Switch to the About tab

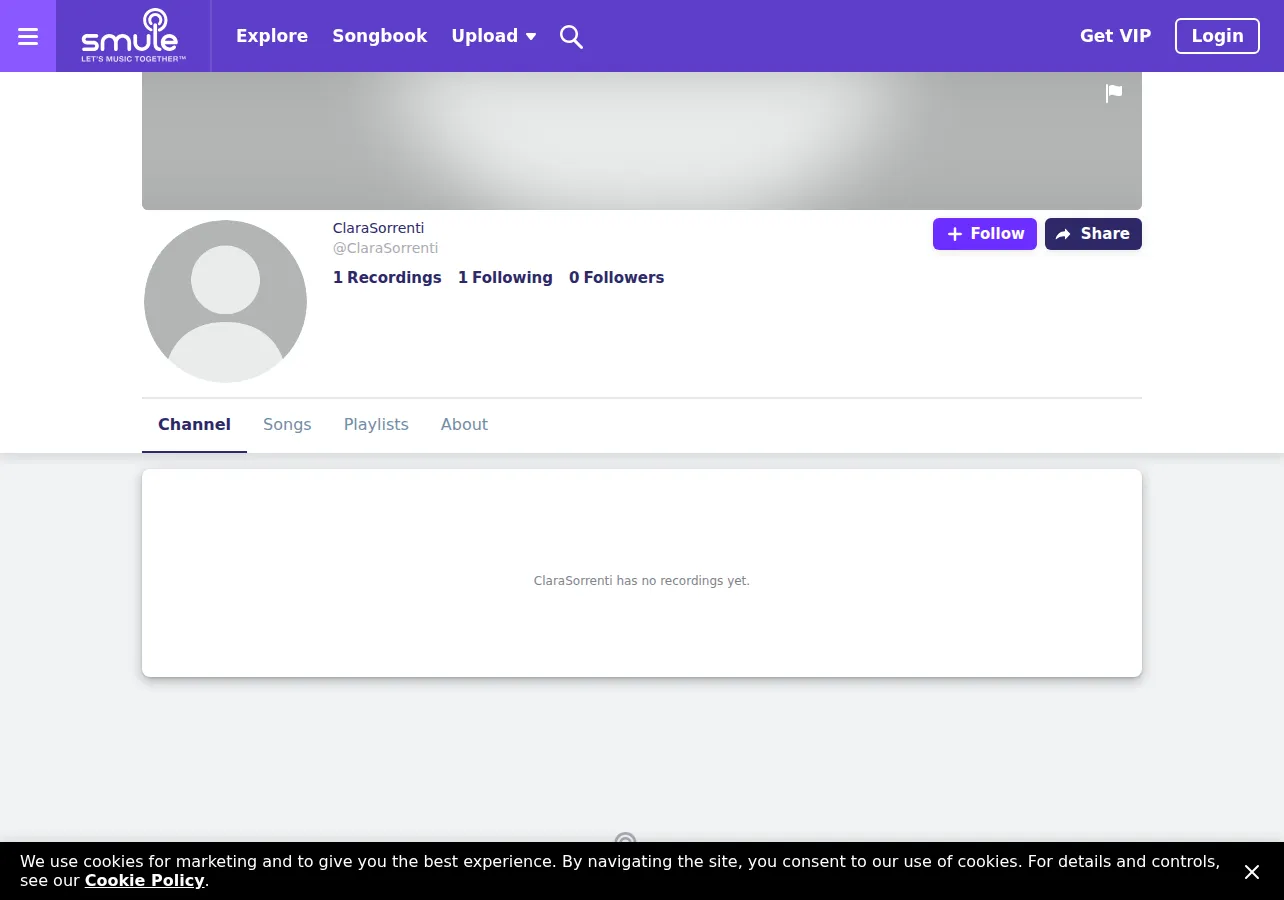[464, 425]
